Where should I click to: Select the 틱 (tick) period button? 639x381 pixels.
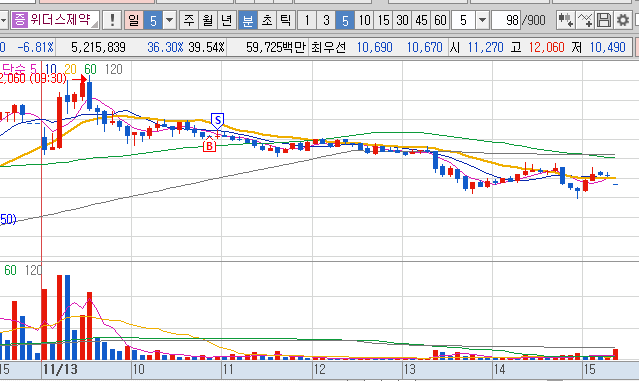[286, 20]
